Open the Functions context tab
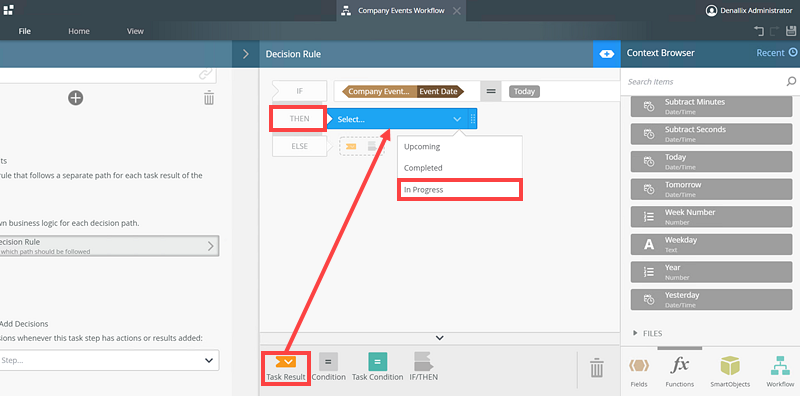This screenshot has height=396, width=800. tap(680, 372)
